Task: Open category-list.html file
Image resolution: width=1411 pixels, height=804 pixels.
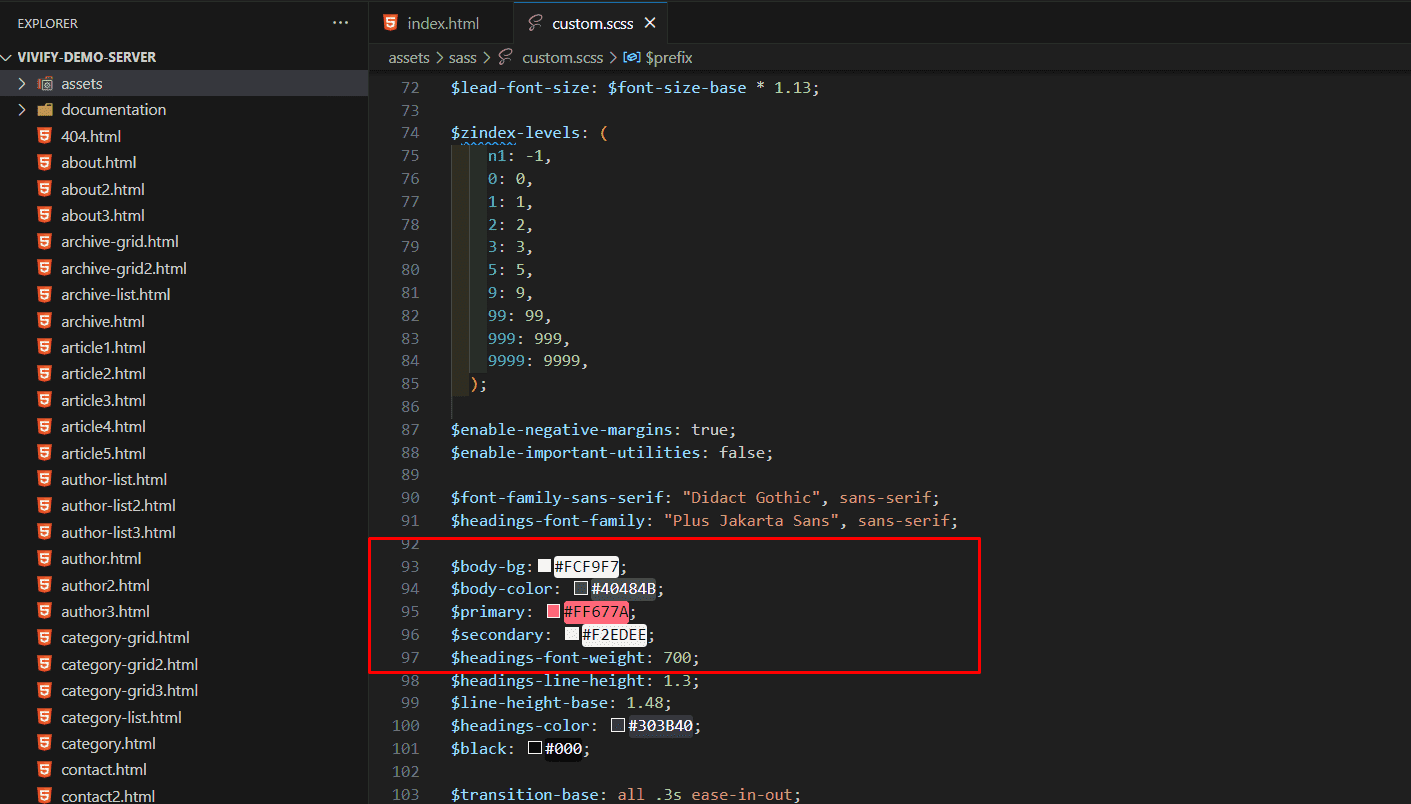Action: (x=121, y=717)
